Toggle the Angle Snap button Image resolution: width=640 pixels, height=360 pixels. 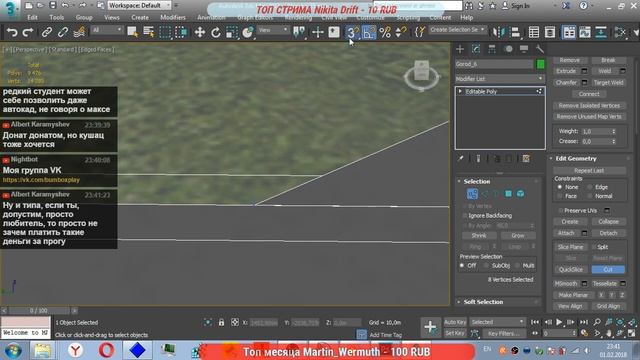[x=369, y=32]
